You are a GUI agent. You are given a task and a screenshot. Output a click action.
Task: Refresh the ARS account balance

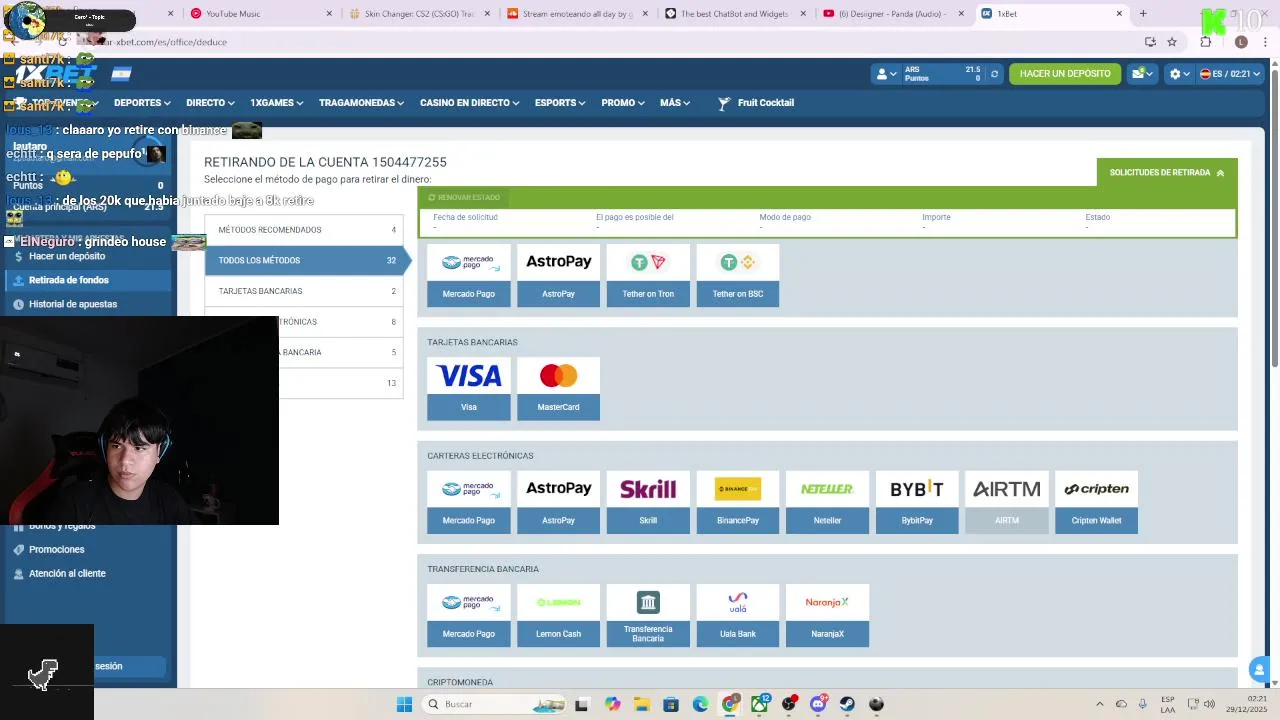click(x=994, y=74)
